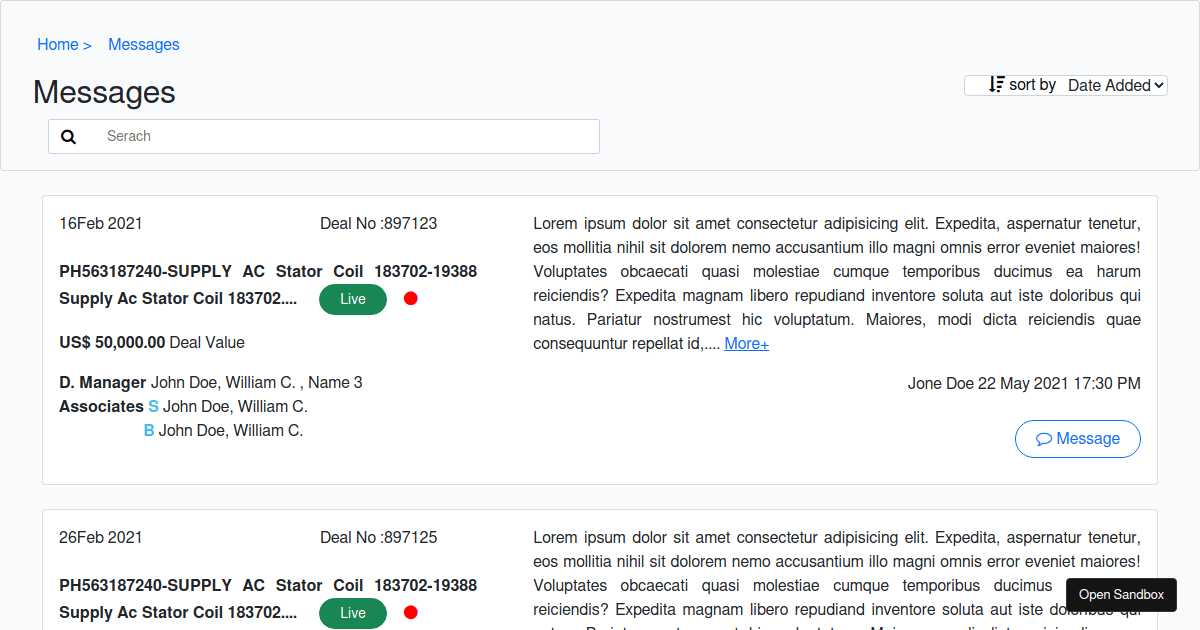Image resolution: width=1200 pixels, height=630 pixels.
Task: Click the red live status dot on deal 897123
Action: pyautogui.click(x=411, y=298)
